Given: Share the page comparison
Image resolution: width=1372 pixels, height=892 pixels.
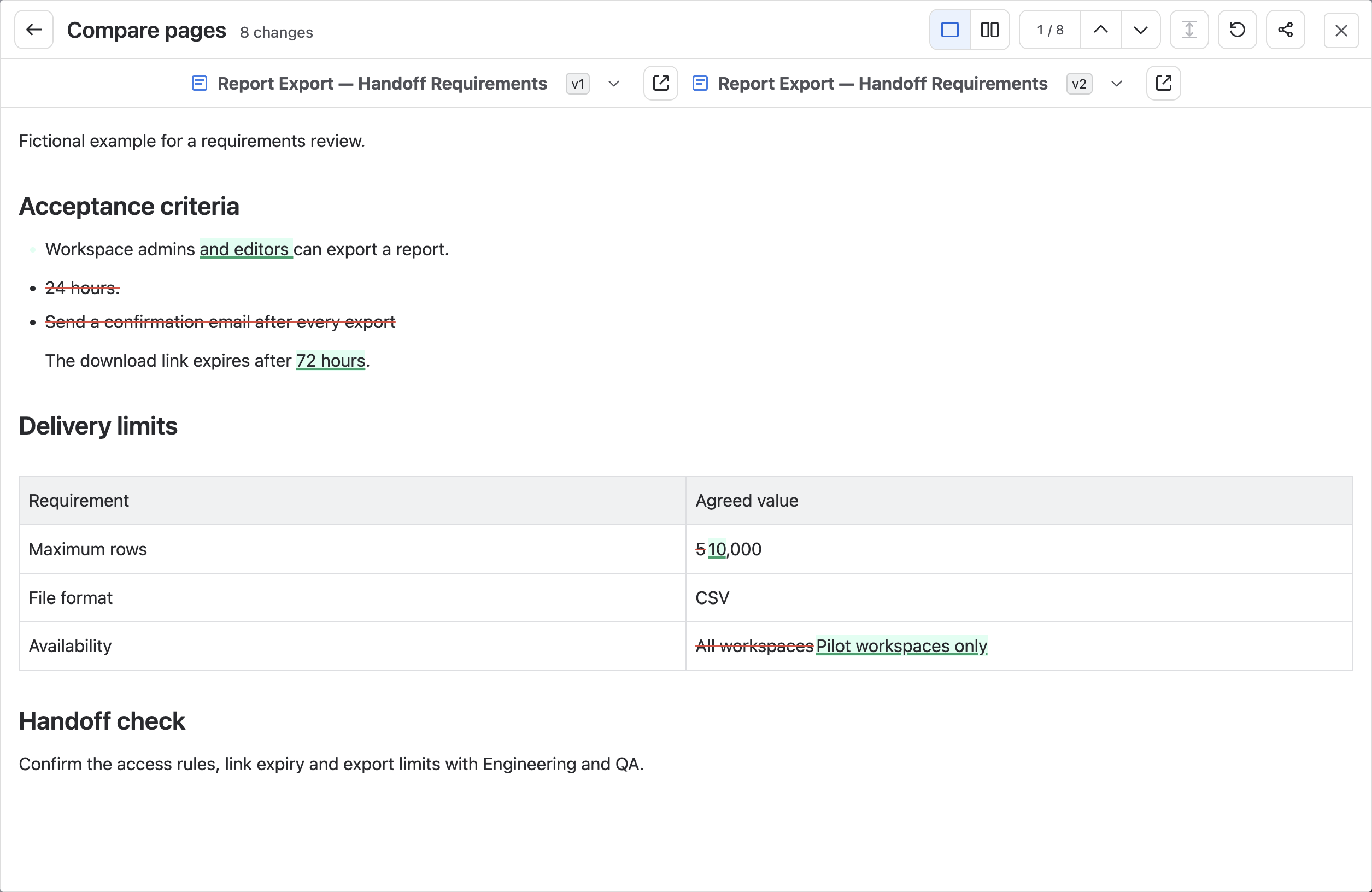Looking at the screenshot, I should point(1286,30).
